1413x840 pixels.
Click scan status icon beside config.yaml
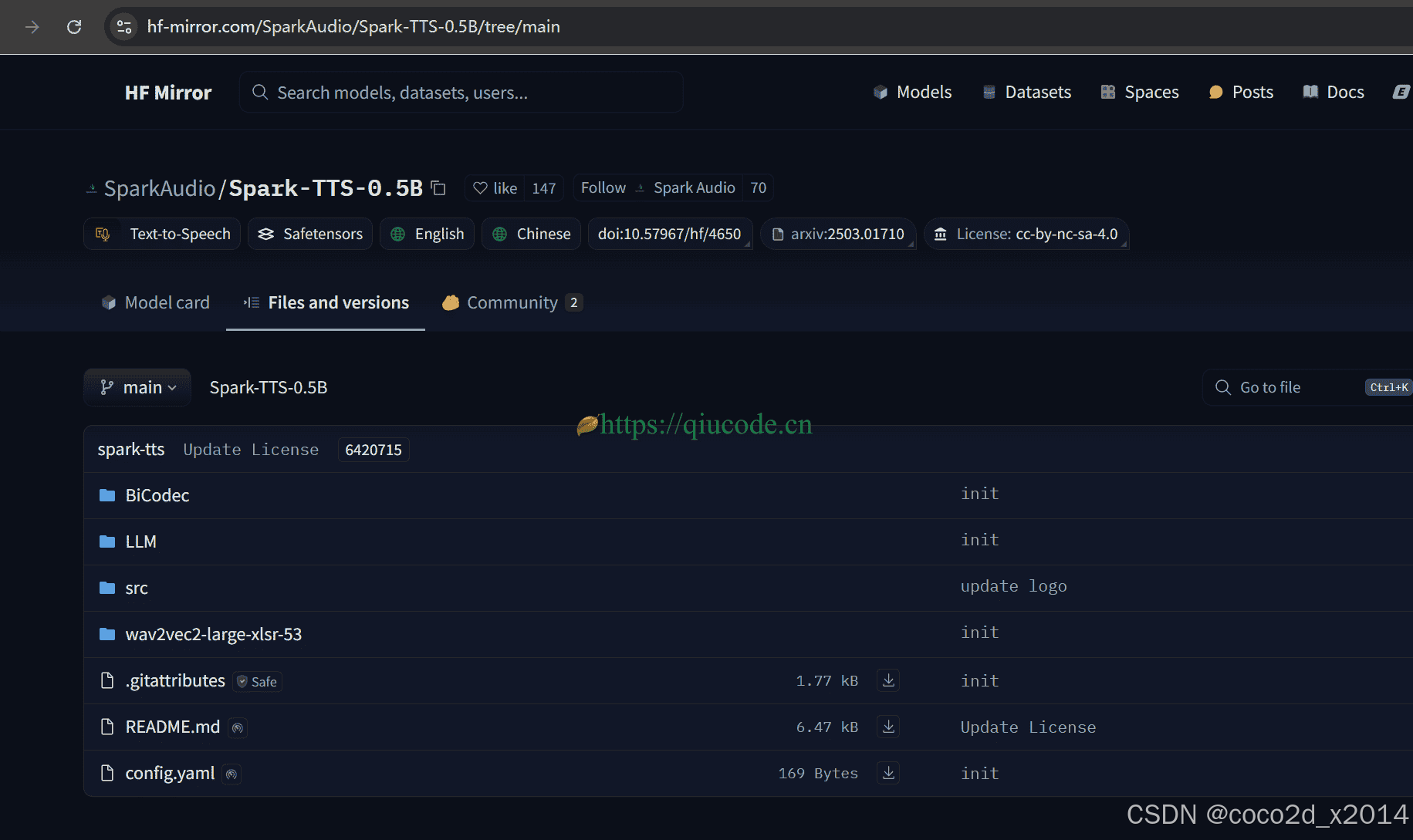(232, 774)
